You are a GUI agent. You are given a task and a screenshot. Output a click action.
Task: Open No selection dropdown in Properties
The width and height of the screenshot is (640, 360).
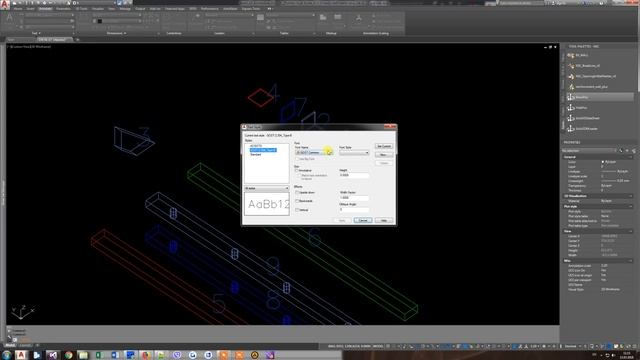coord(589,151)
